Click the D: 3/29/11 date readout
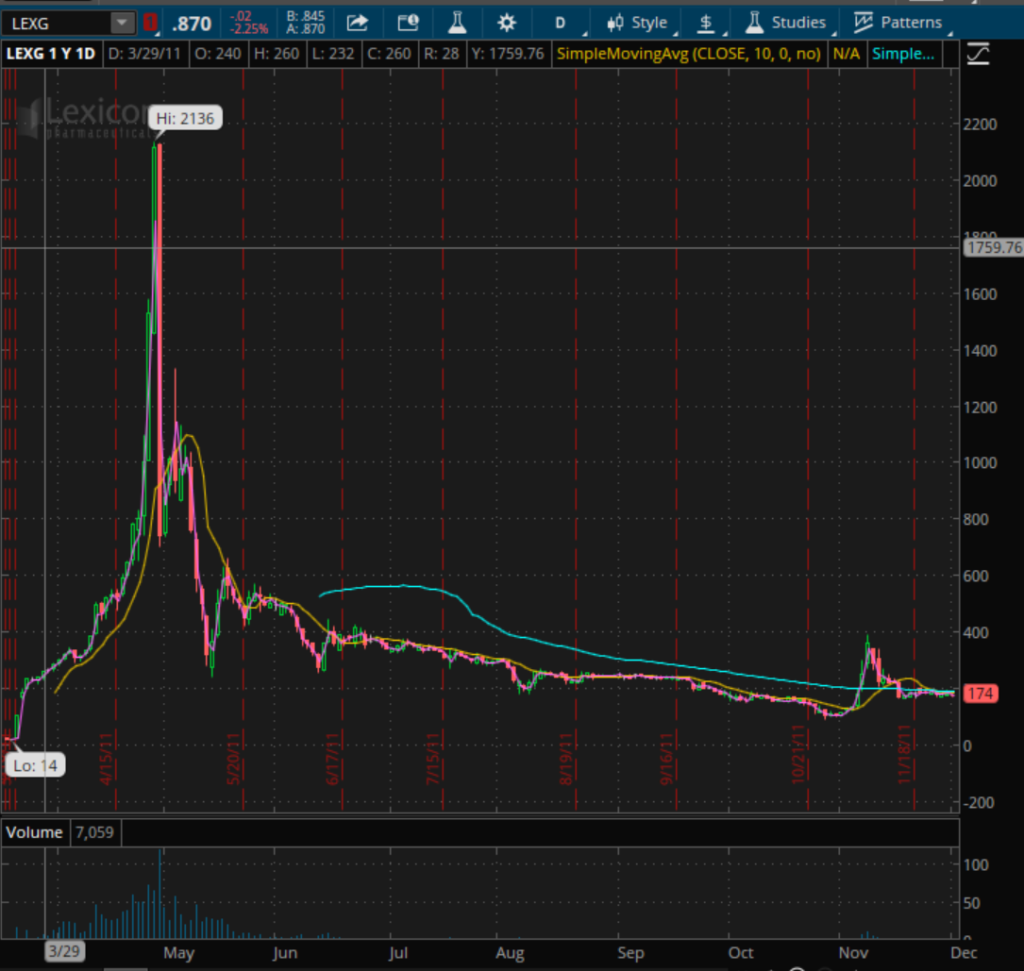Screen dimensions: 1024x971 point(144,54)
